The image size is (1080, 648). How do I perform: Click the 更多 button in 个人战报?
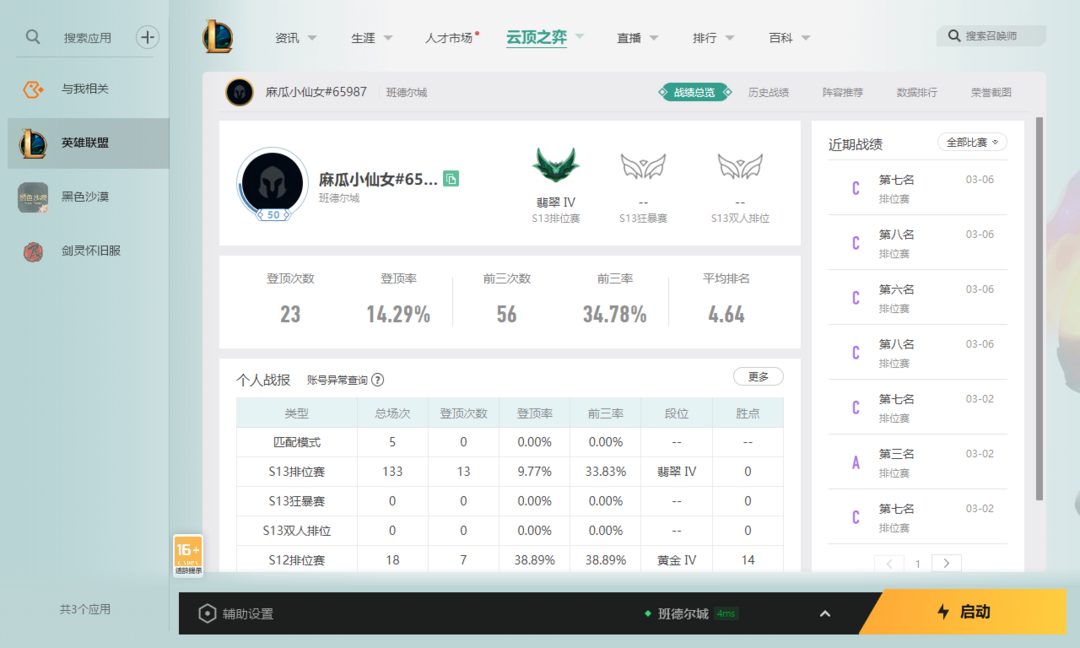click(758, 377)
